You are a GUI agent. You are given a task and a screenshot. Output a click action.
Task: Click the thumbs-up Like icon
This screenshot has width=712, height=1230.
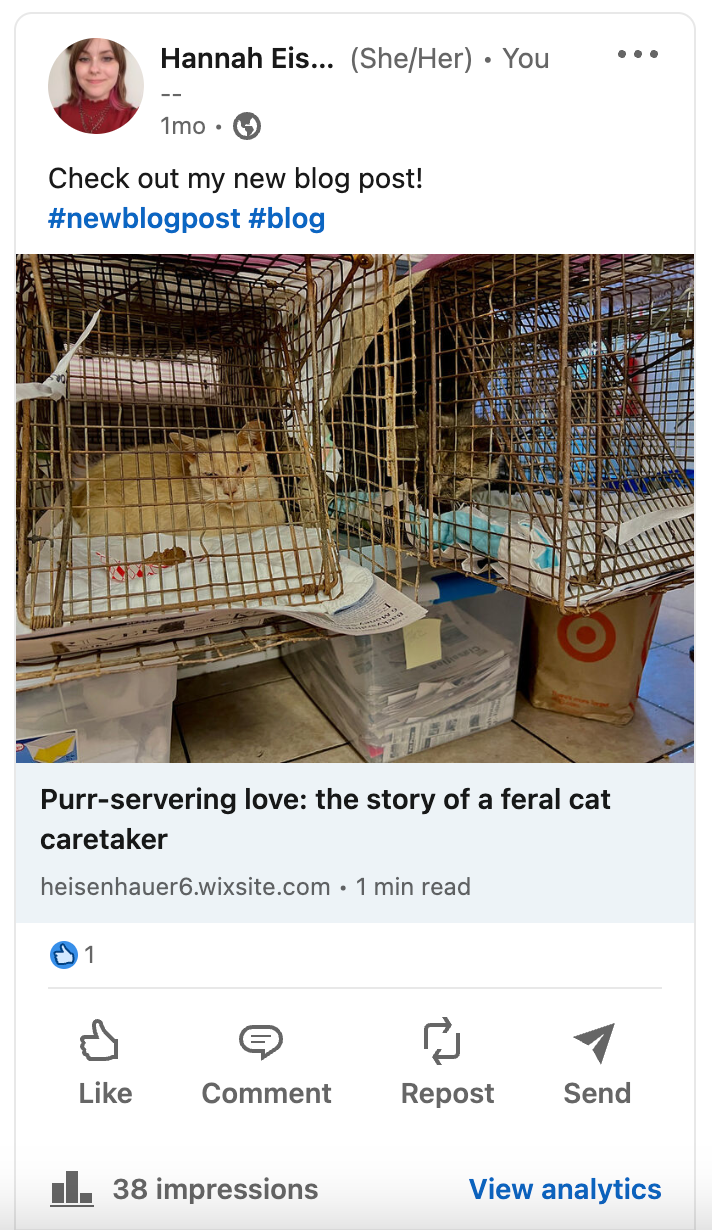pyautogui.click(x=100, y=1041)
